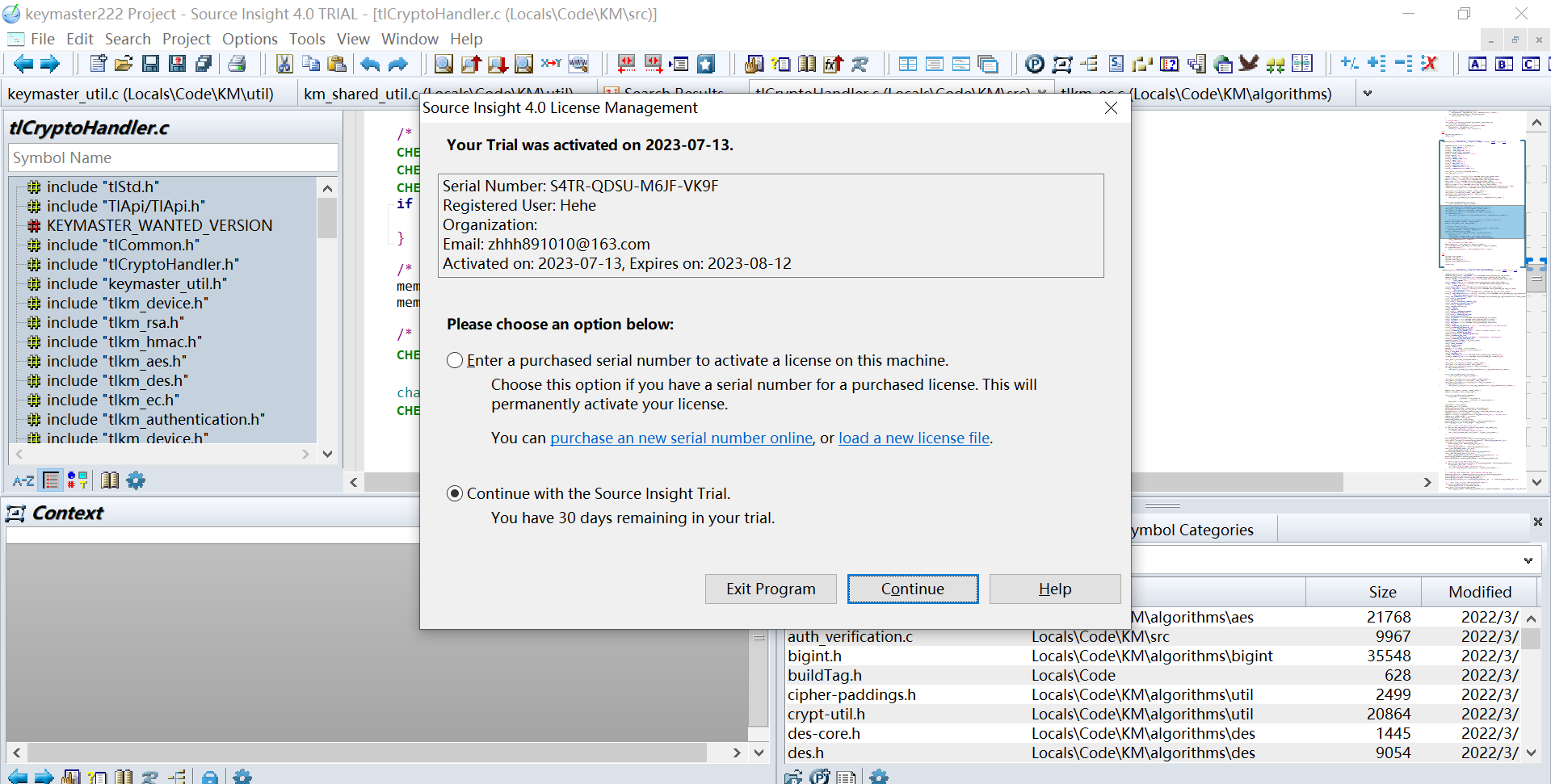The height and width of the screenshot is (784, 1551).
Task: Select KEYMASTER_WANTED_VERSION symbol
Action: pos(159,225)
